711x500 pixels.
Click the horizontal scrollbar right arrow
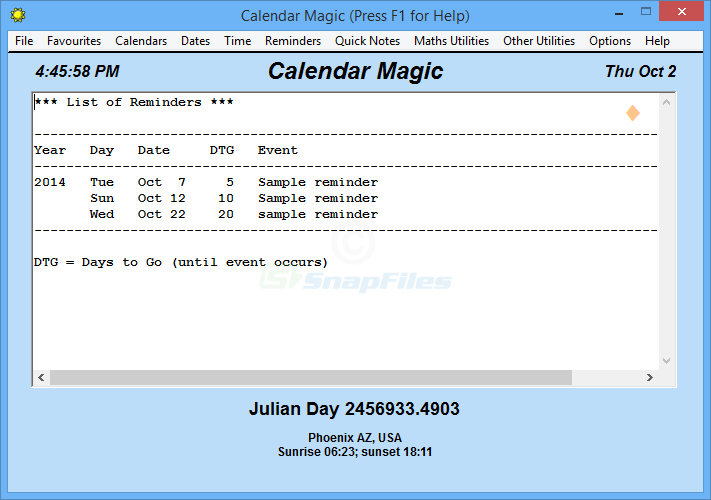[x=650, y=377]
